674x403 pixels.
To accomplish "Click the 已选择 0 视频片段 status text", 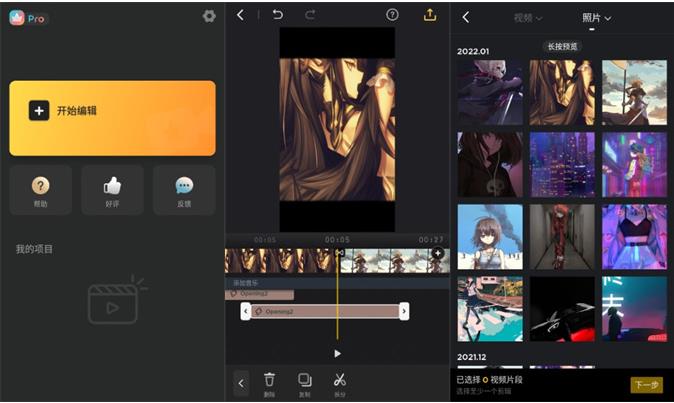I will click(x=489, y=380).
